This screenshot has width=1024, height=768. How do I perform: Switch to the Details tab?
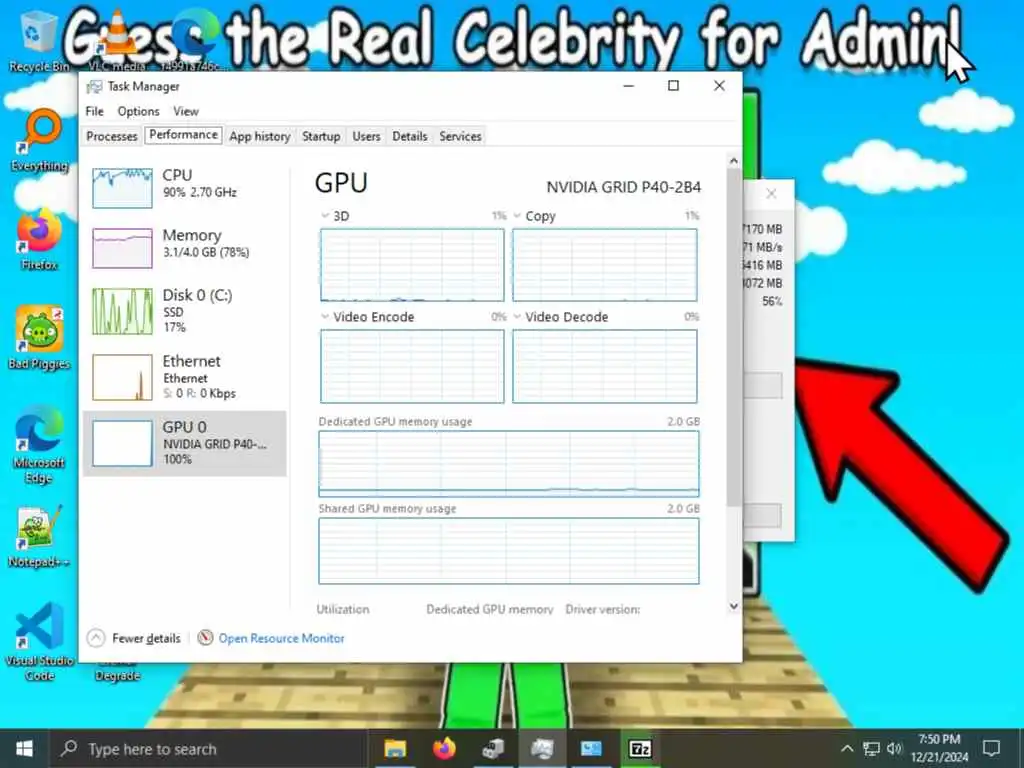point(409,136)
